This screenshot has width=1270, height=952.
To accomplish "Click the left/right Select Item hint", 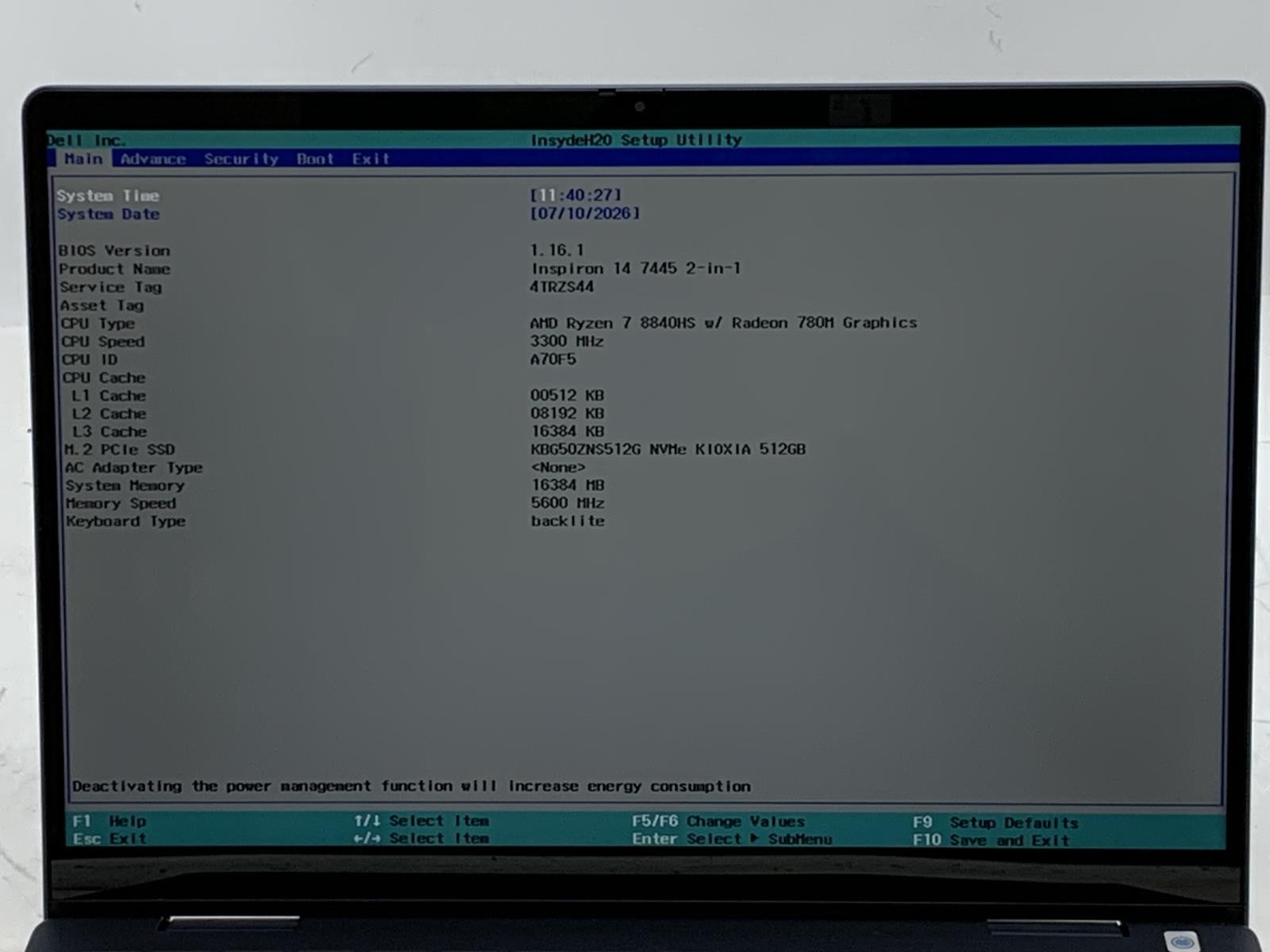I will (x=421, y=839).
